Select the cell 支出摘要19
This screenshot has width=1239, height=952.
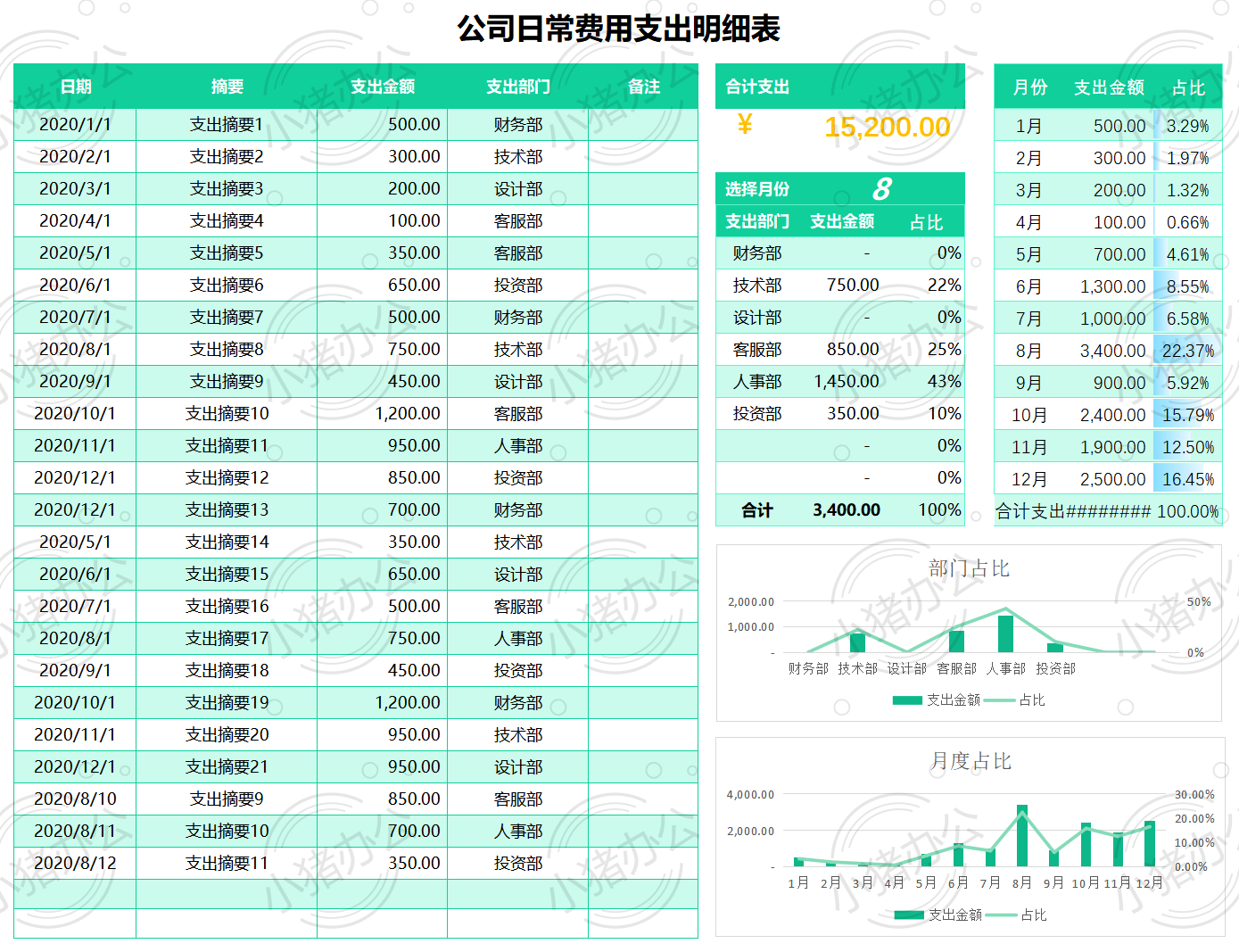click(227, 702)
